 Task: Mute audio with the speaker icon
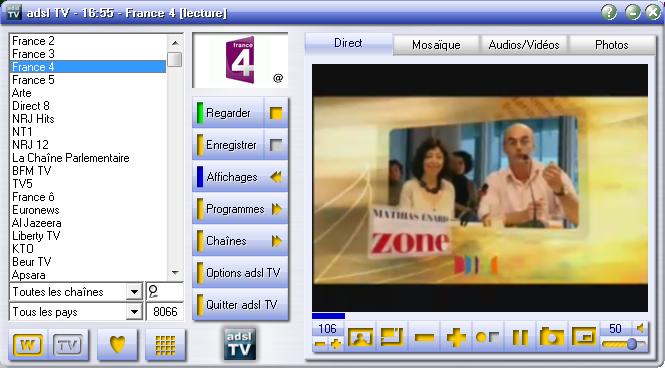[x=641, y=328]
